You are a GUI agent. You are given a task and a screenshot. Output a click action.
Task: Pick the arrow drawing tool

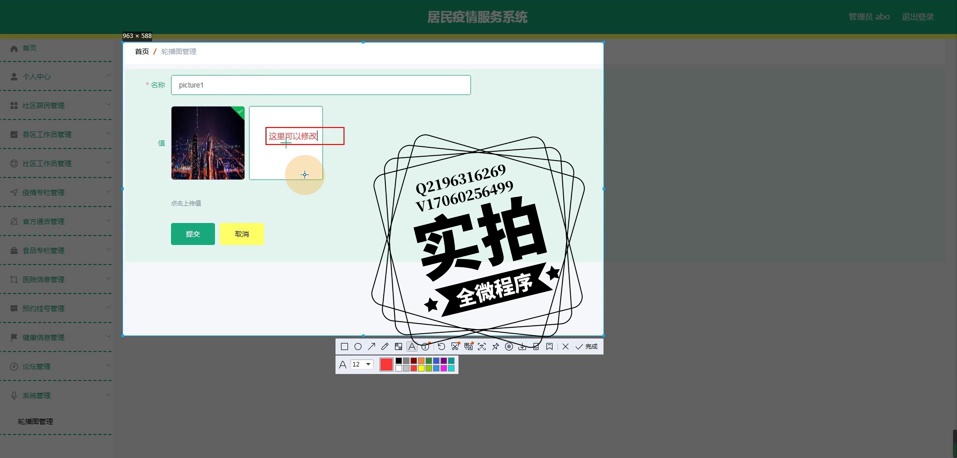tap(371, 347)
